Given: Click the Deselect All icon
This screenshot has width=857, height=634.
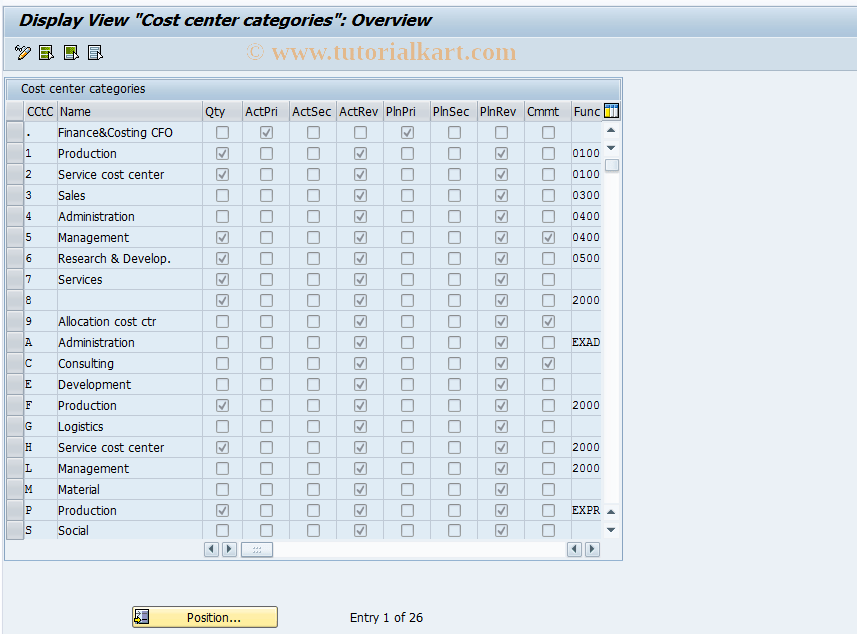Looking at the screenshot, I should (x=94, y=52).
